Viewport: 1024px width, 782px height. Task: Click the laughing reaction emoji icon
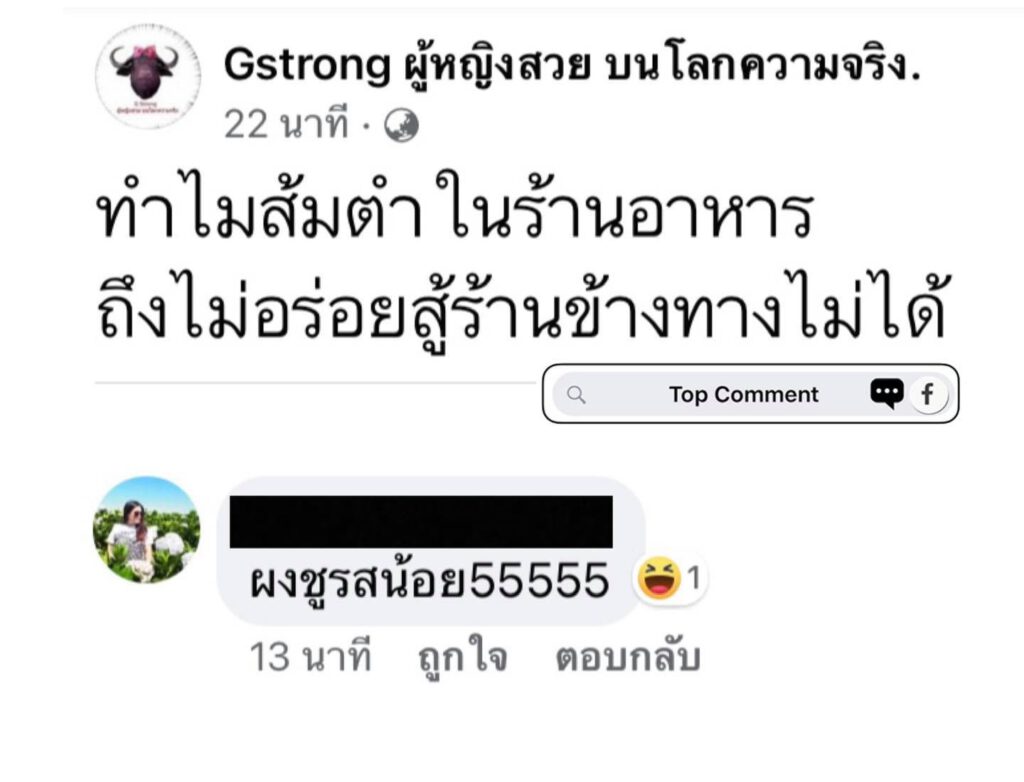point(659,578)
